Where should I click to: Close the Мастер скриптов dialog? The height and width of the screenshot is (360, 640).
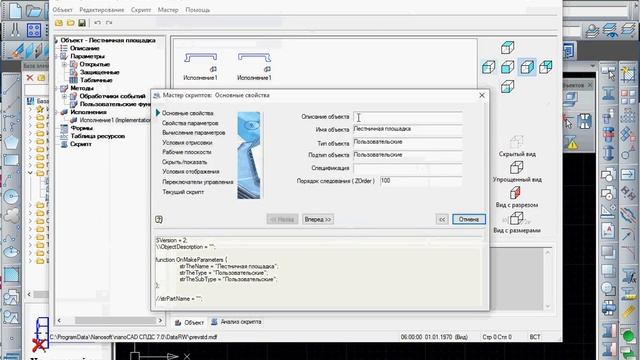point(482,95)
